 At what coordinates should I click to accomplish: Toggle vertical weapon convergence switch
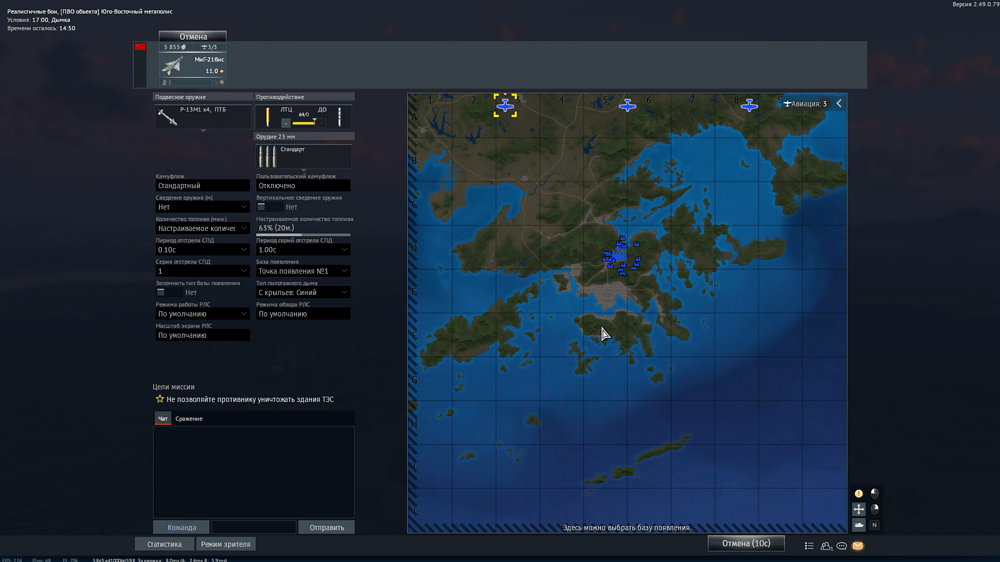[262, 207]
